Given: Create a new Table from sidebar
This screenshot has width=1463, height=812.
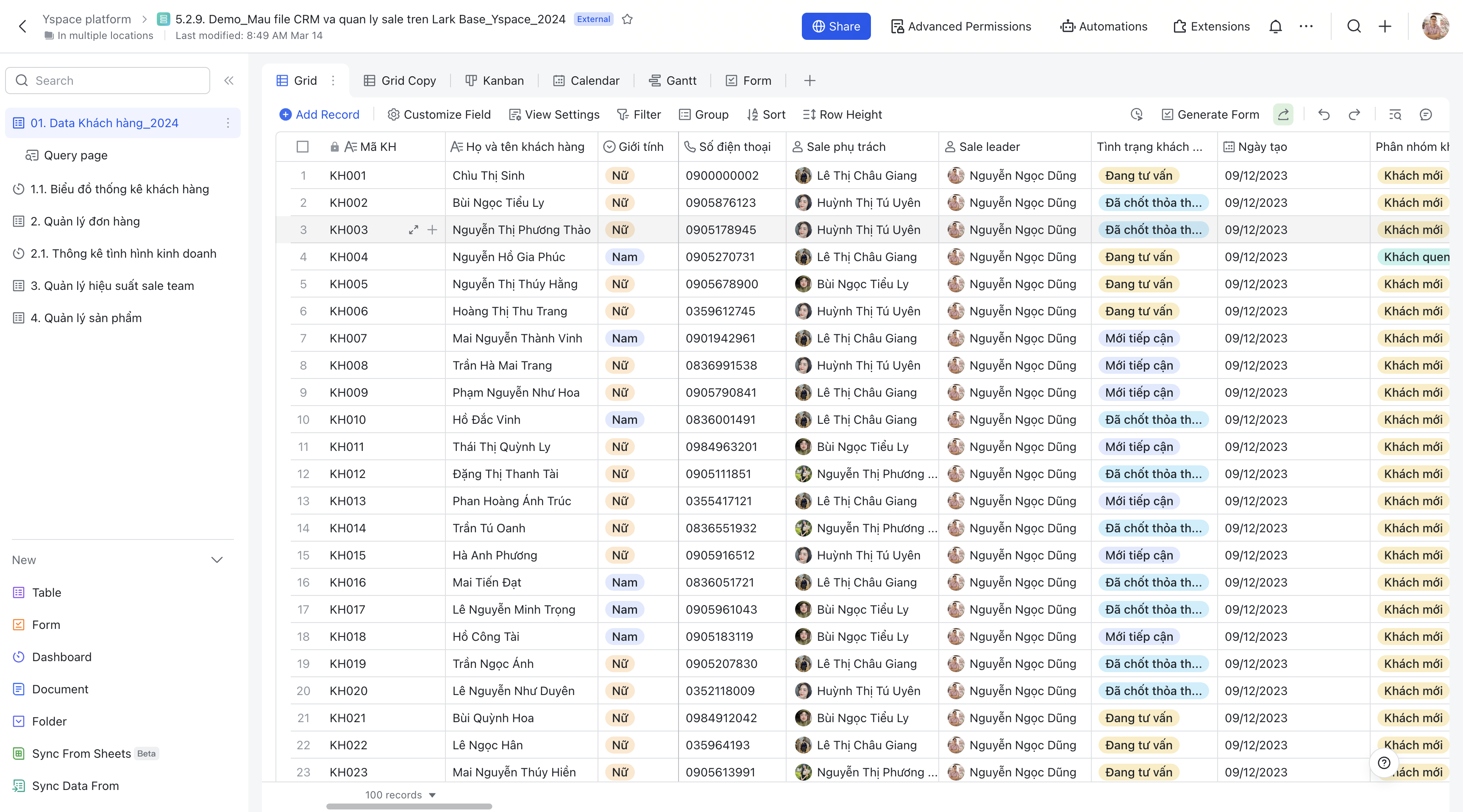Looking at the screenshot, I should tap(37, 593).
